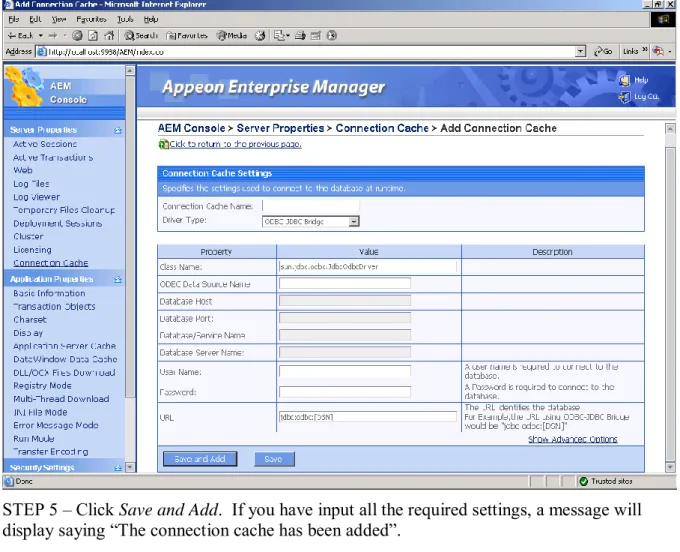The image size is (680, 552).
Task: Open Media toolbar button
Action: click(232, 36)
